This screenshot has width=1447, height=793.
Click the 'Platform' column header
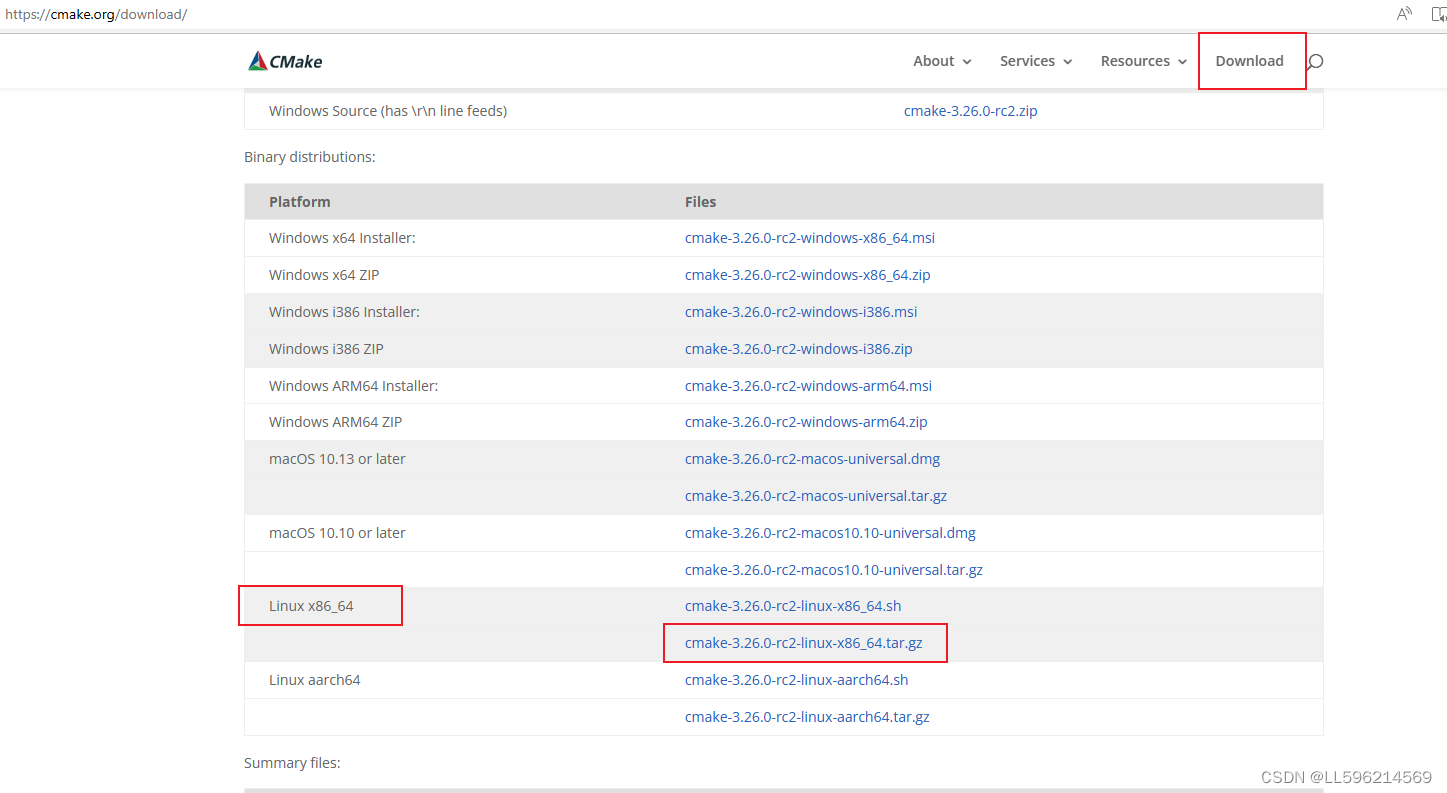tap(299, 202)
